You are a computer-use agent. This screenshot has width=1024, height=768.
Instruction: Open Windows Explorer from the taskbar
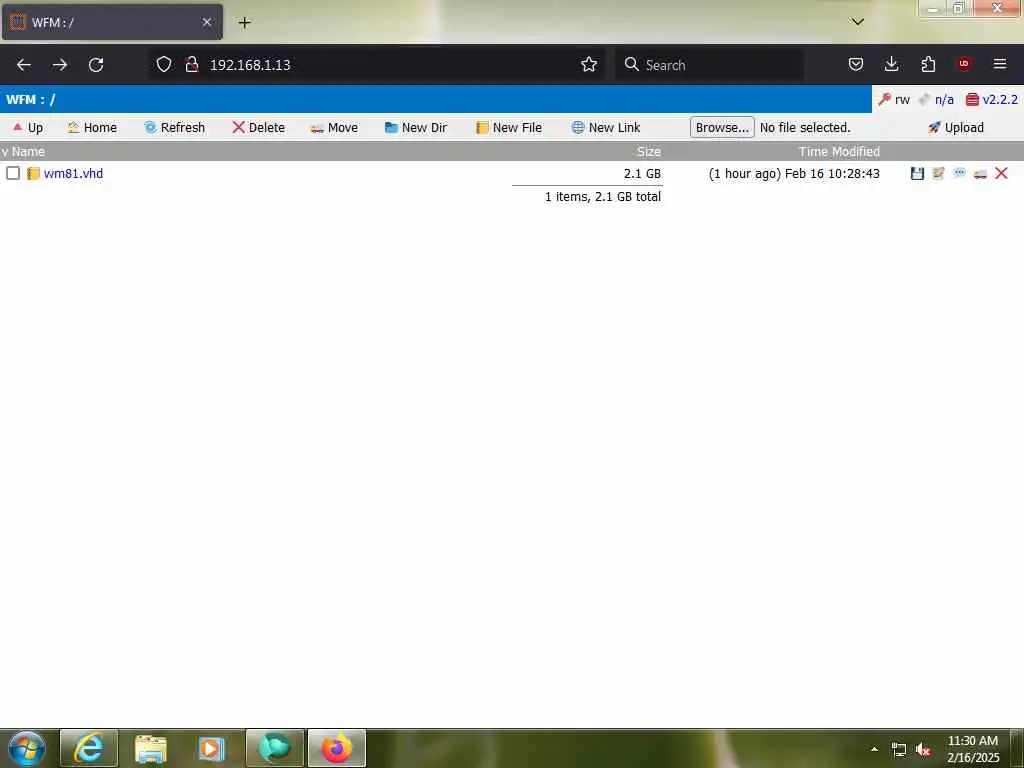(151, 748)
